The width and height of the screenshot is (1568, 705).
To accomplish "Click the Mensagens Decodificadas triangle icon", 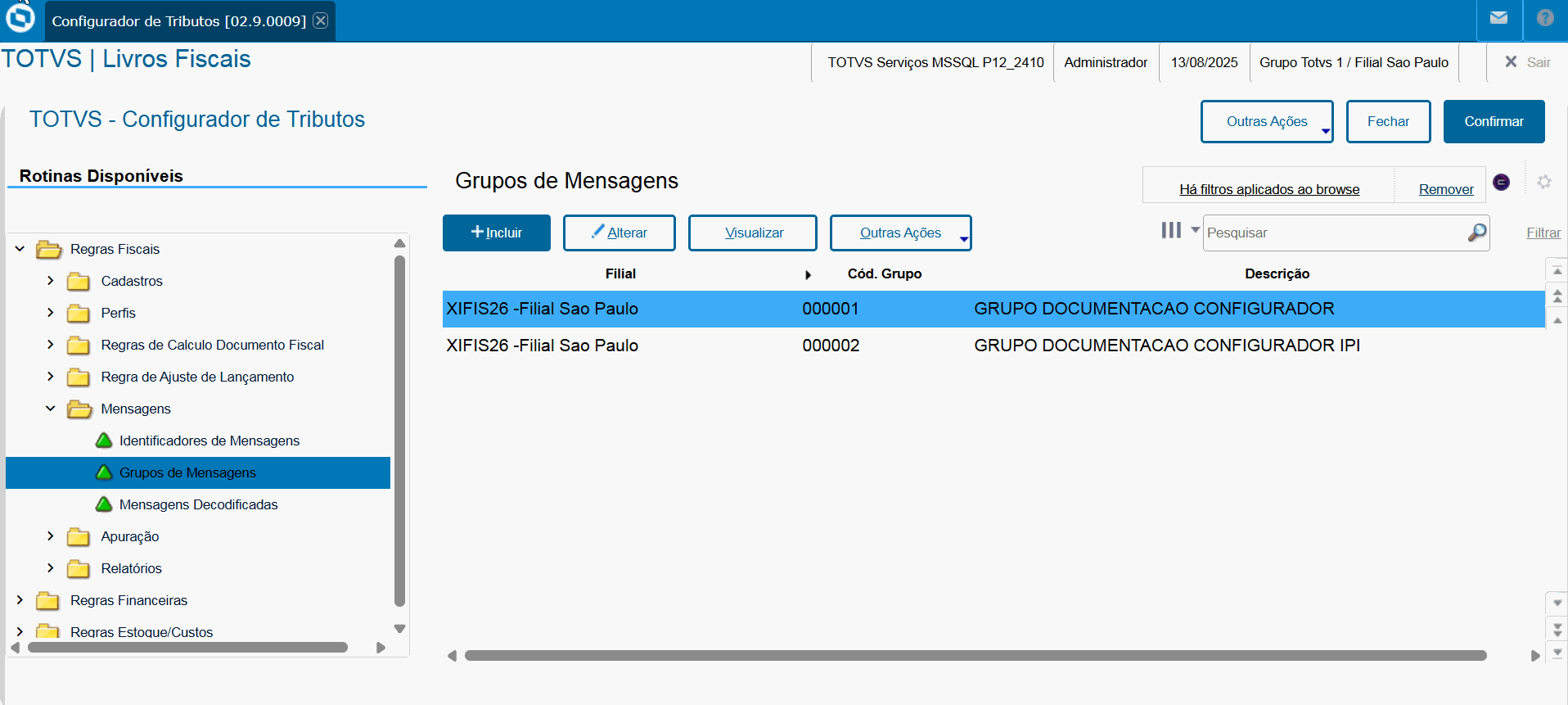I will tap(104, 504).
